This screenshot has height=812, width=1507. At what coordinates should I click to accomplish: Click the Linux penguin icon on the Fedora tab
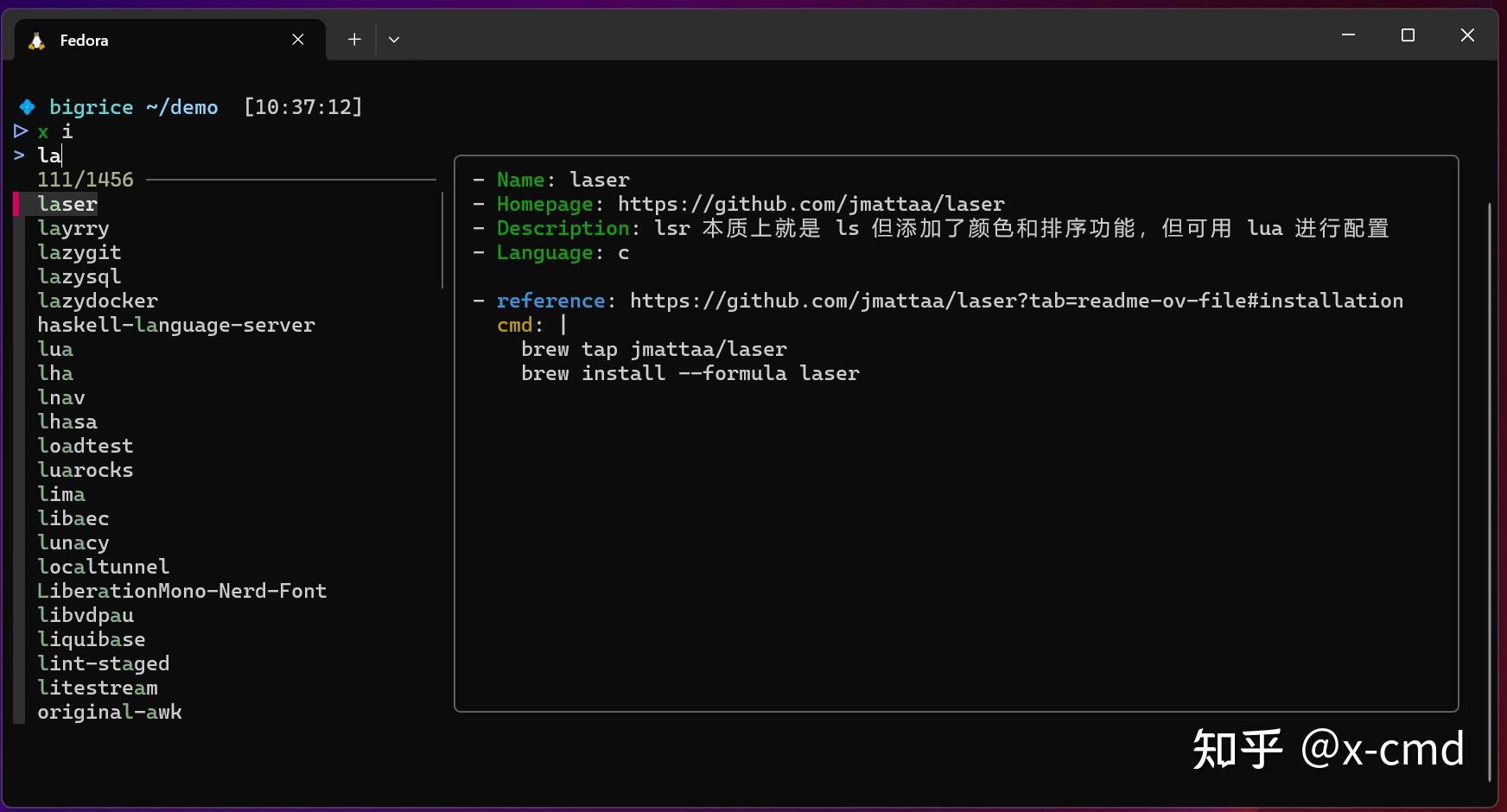point(35,40)
